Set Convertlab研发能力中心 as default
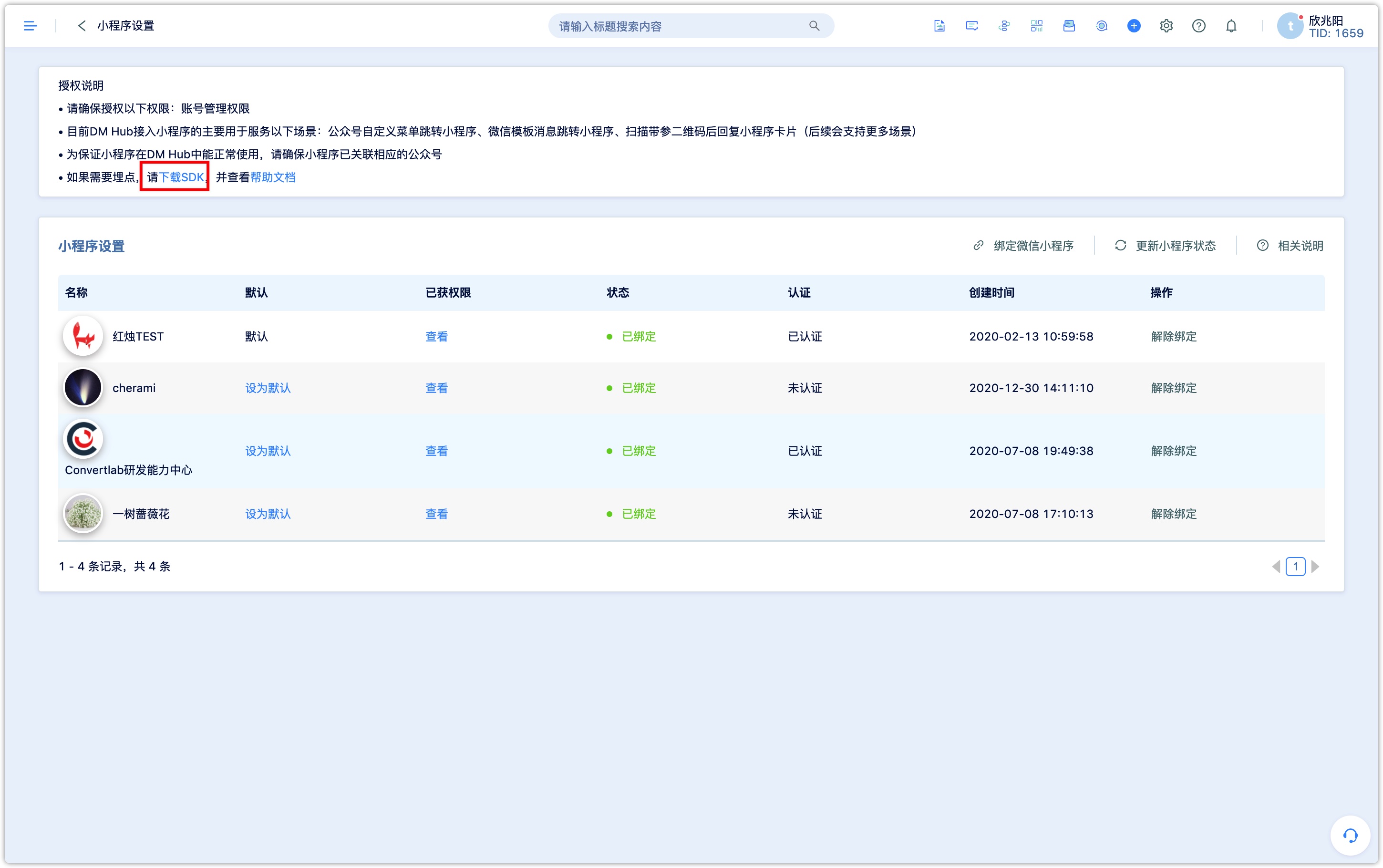Viewport: 1383px width, 868px height. click(x=268, y=451)
